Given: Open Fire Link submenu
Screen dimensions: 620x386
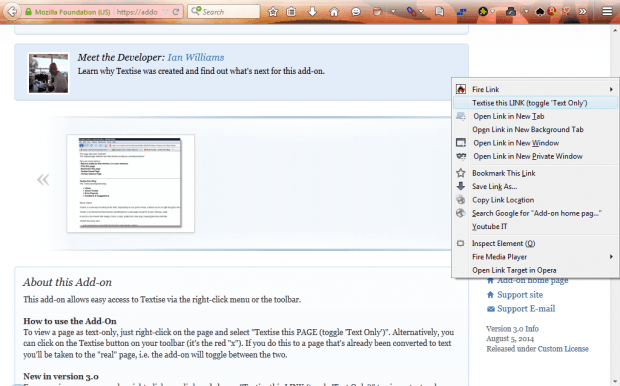Looking at the screenshot, I should [535, 89].
